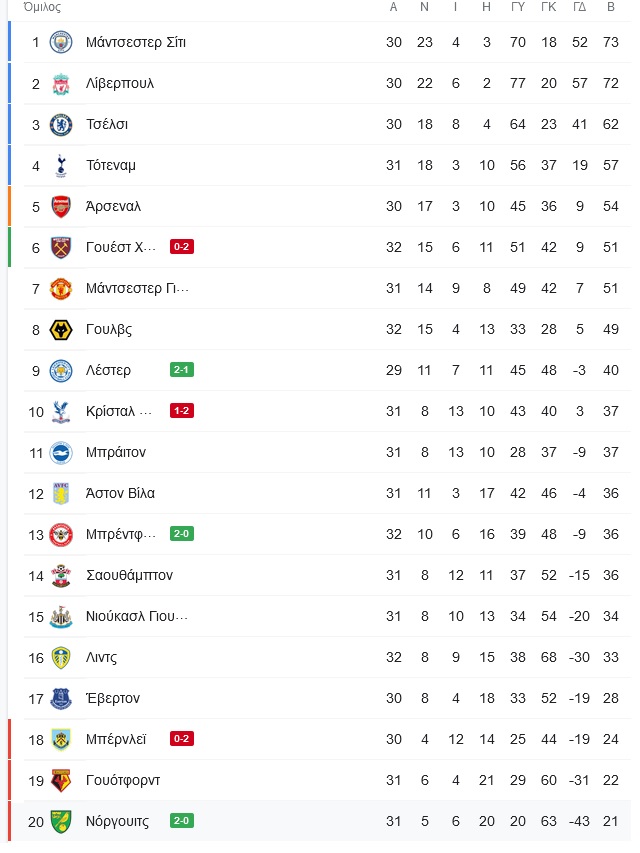Click Burnley's red 0-2 score badge
Screen dimensions: 640x853
pos(182,739)
